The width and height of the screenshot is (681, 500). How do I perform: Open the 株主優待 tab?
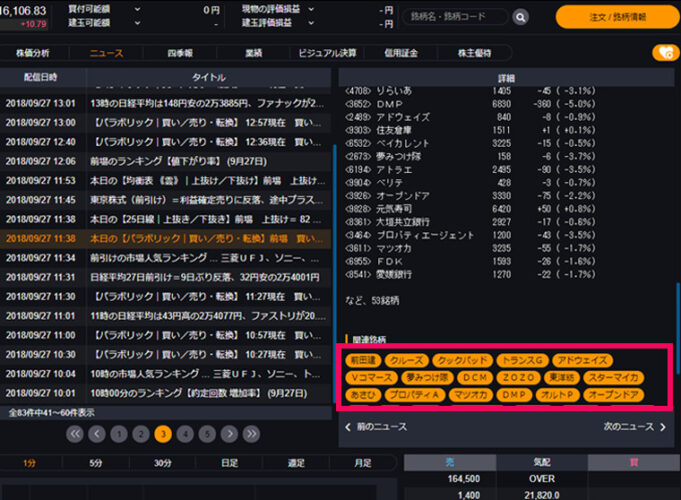[x=474, y=53]
